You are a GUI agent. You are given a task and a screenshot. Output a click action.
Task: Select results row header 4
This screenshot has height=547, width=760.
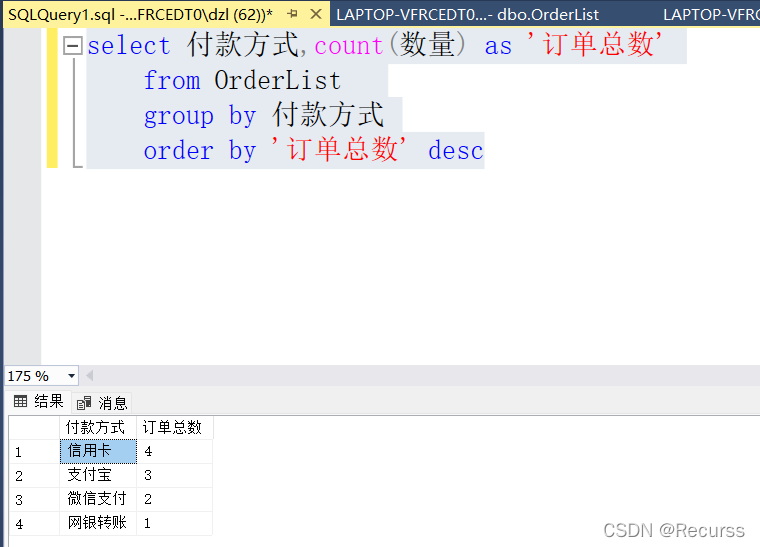pyautogui.click(x=34, y=523)
